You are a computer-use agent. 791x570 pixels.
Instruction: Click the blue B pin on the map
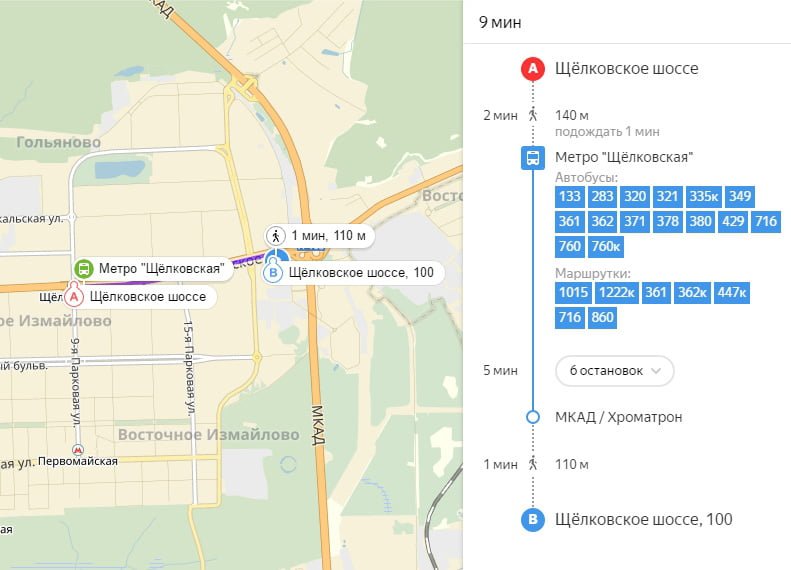[x=273, y=272]
